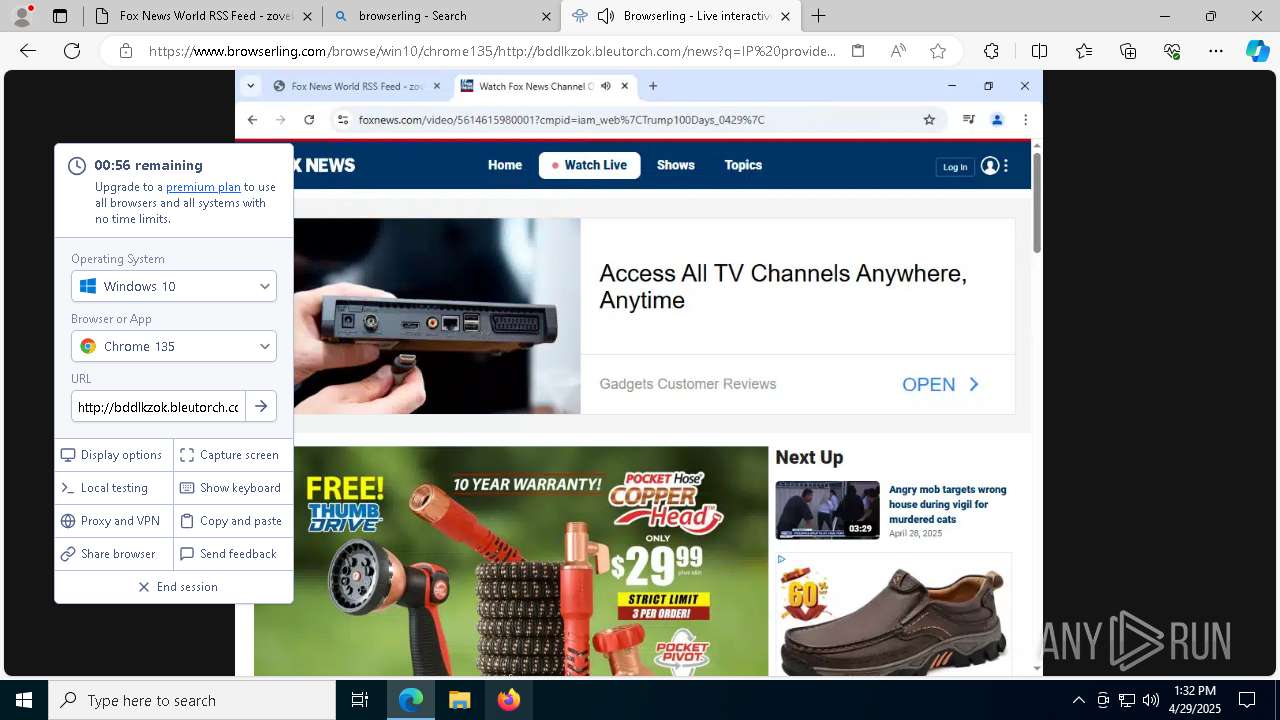
Task: Expand Operating System Windows 10 dropdown
Action: click(174, 286)
